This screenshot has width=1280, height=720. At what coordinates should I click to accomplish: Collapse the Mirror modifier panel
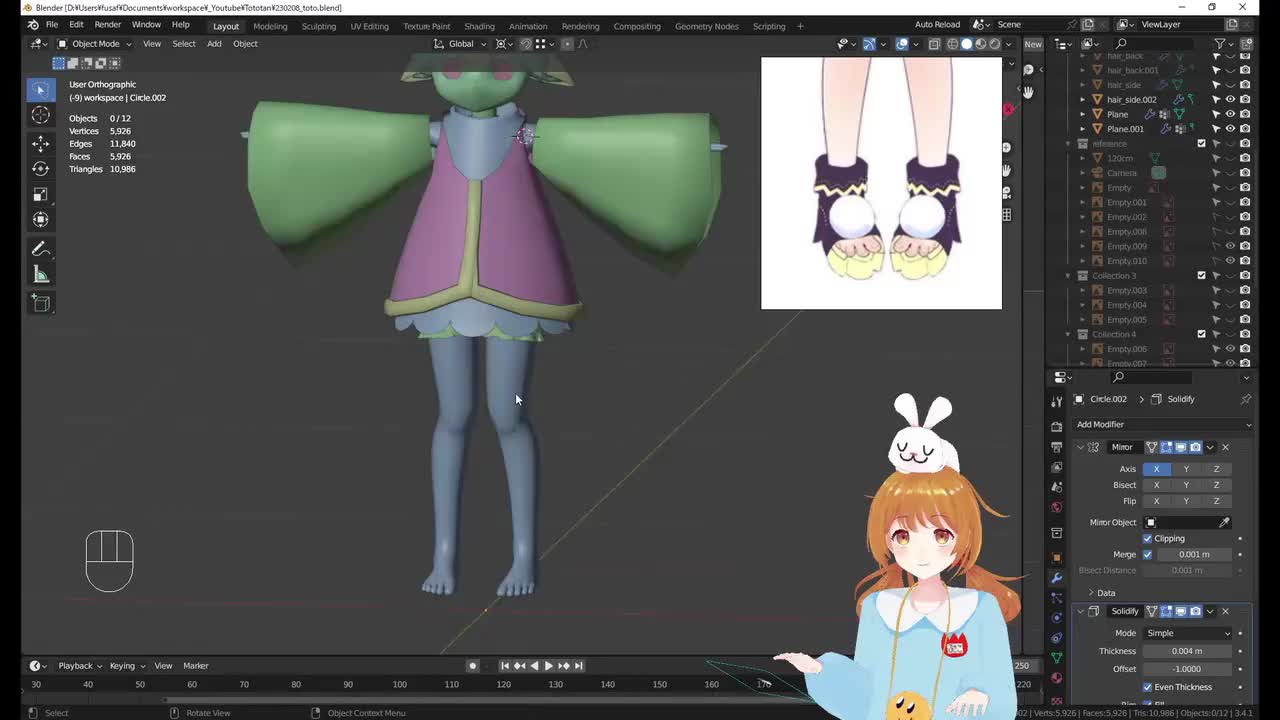pyautogui.click(x=1080, y=447)
